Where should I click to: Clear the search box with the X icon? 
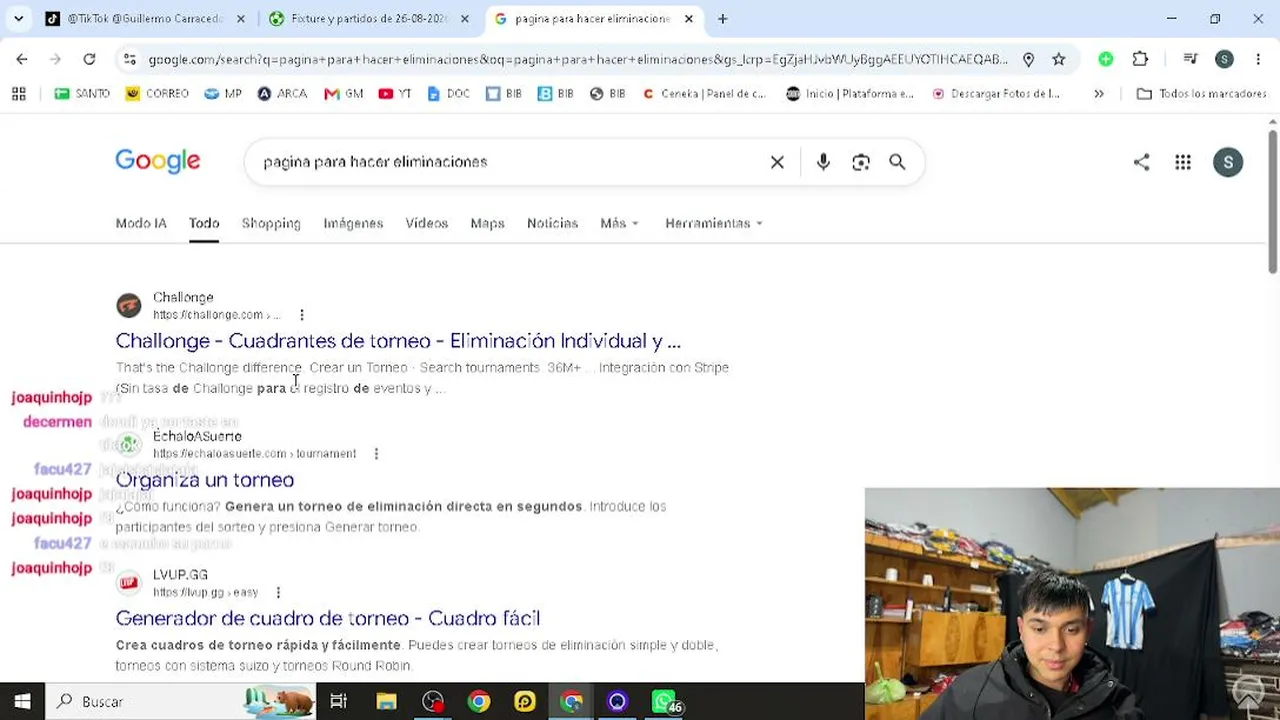[777, 162]
